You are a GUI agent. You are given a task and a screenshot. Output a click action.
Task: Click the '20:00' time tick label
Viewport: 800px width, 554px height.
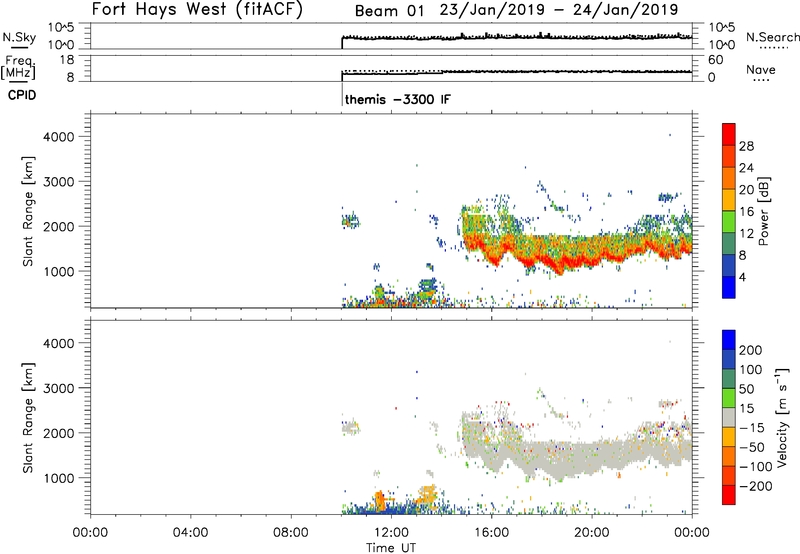tap(592, 533)
